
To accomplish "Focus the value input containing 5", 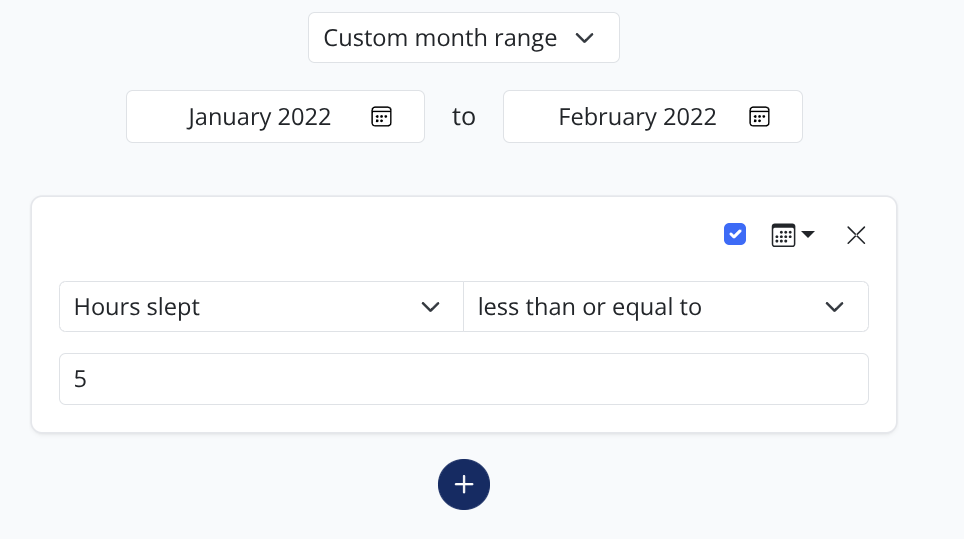I will coord(463,379).
